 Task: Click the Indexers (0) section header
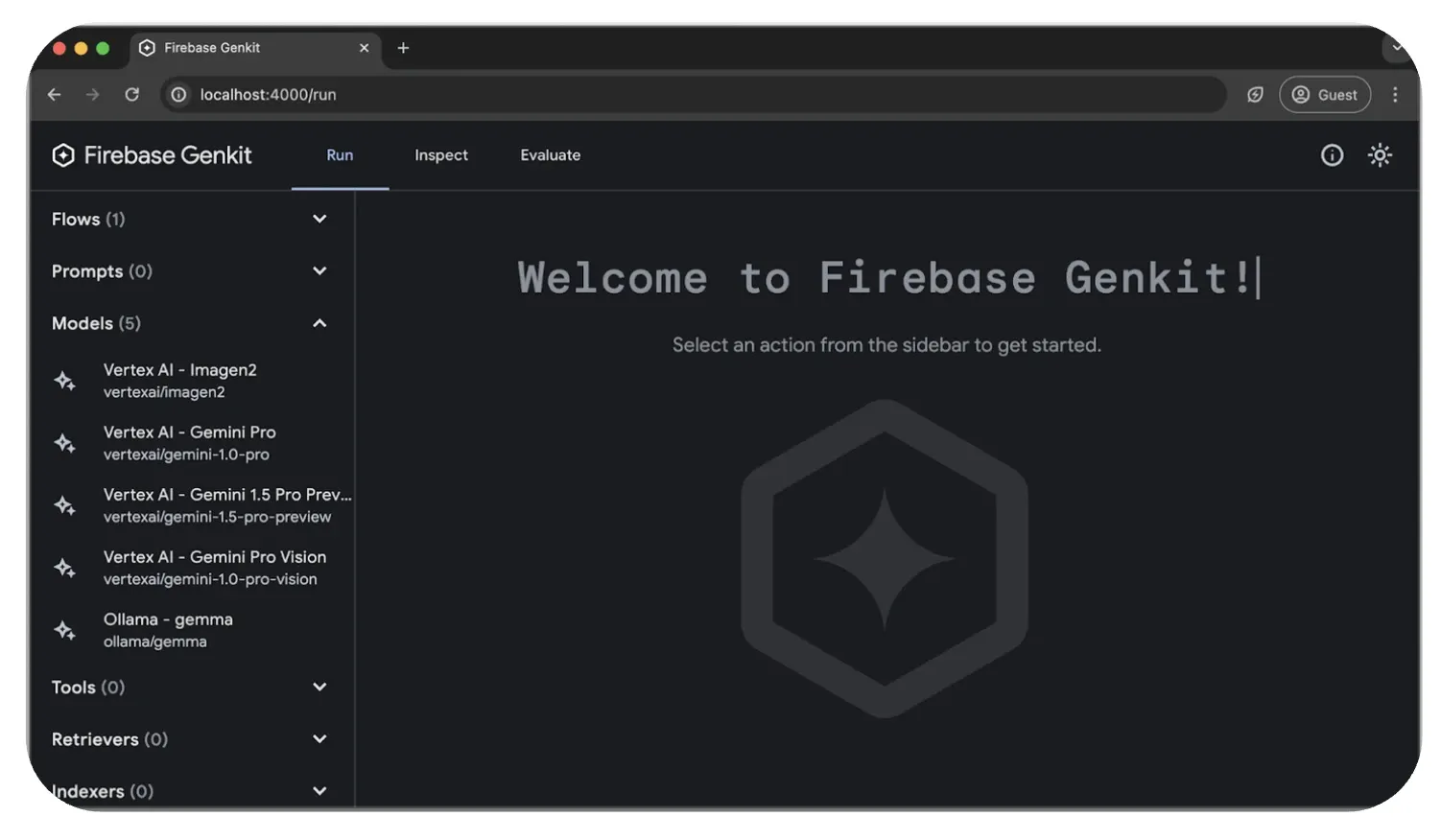coord(193,791)
